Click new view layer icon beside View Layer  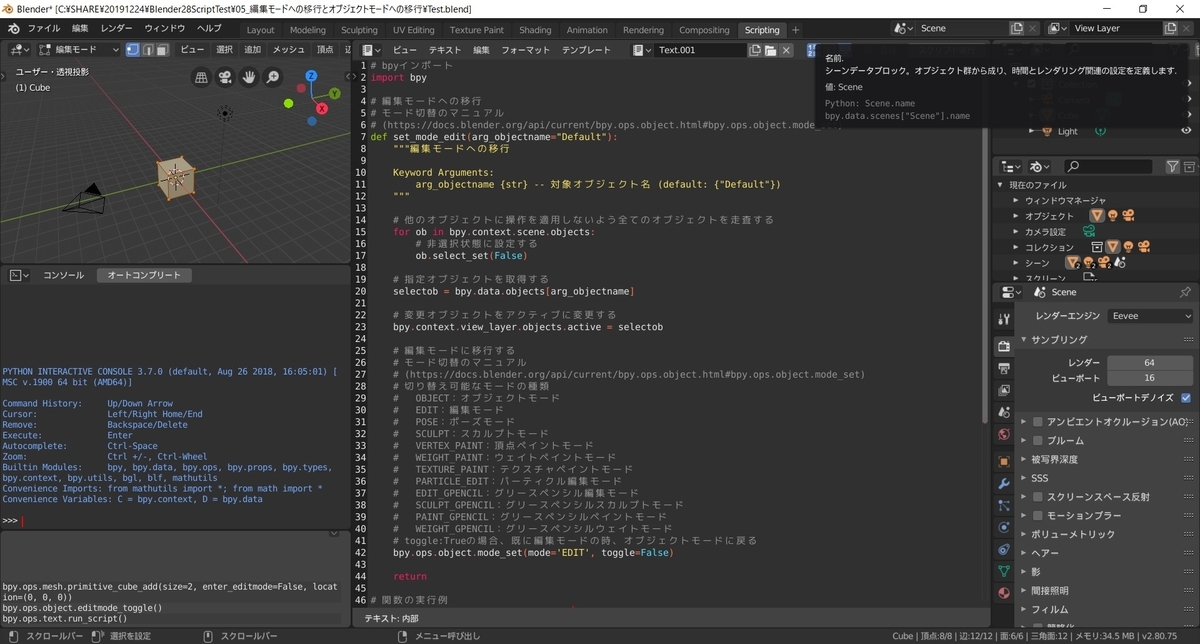[x=1170, y=29]
